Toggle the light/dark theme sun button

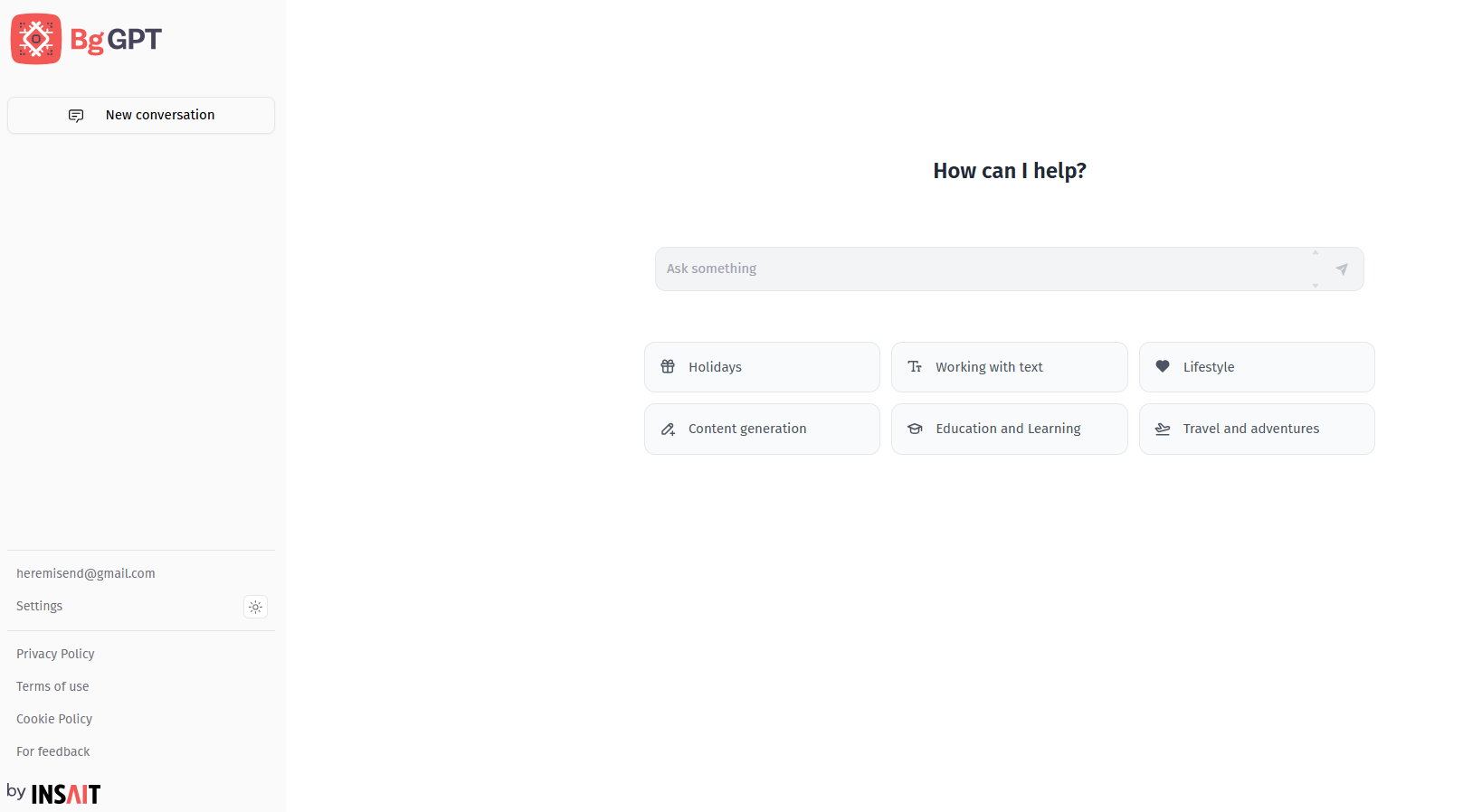(255, 607)
